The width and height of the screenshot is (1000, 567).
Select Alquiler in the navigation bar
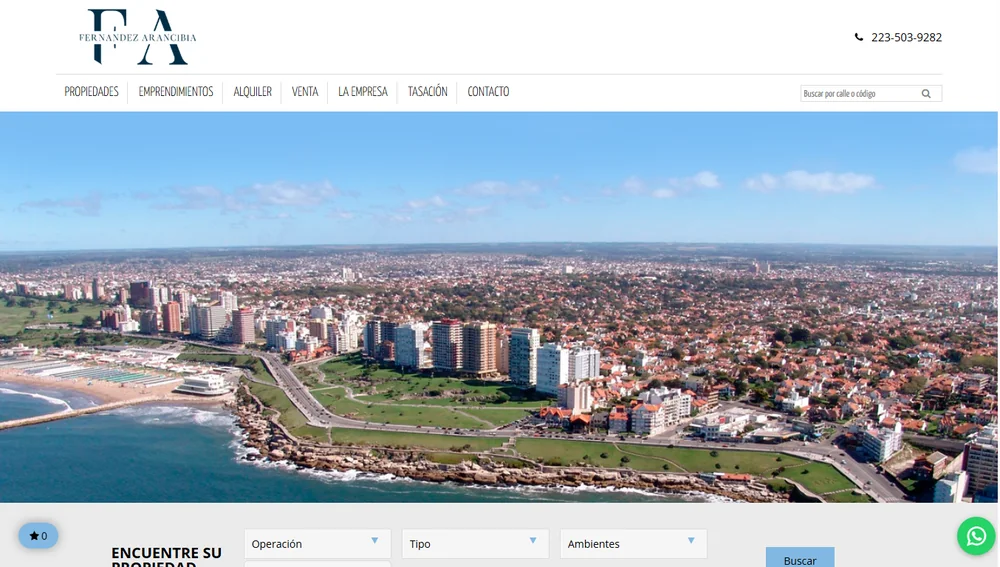pyautogui.click(x=252, y=92)
